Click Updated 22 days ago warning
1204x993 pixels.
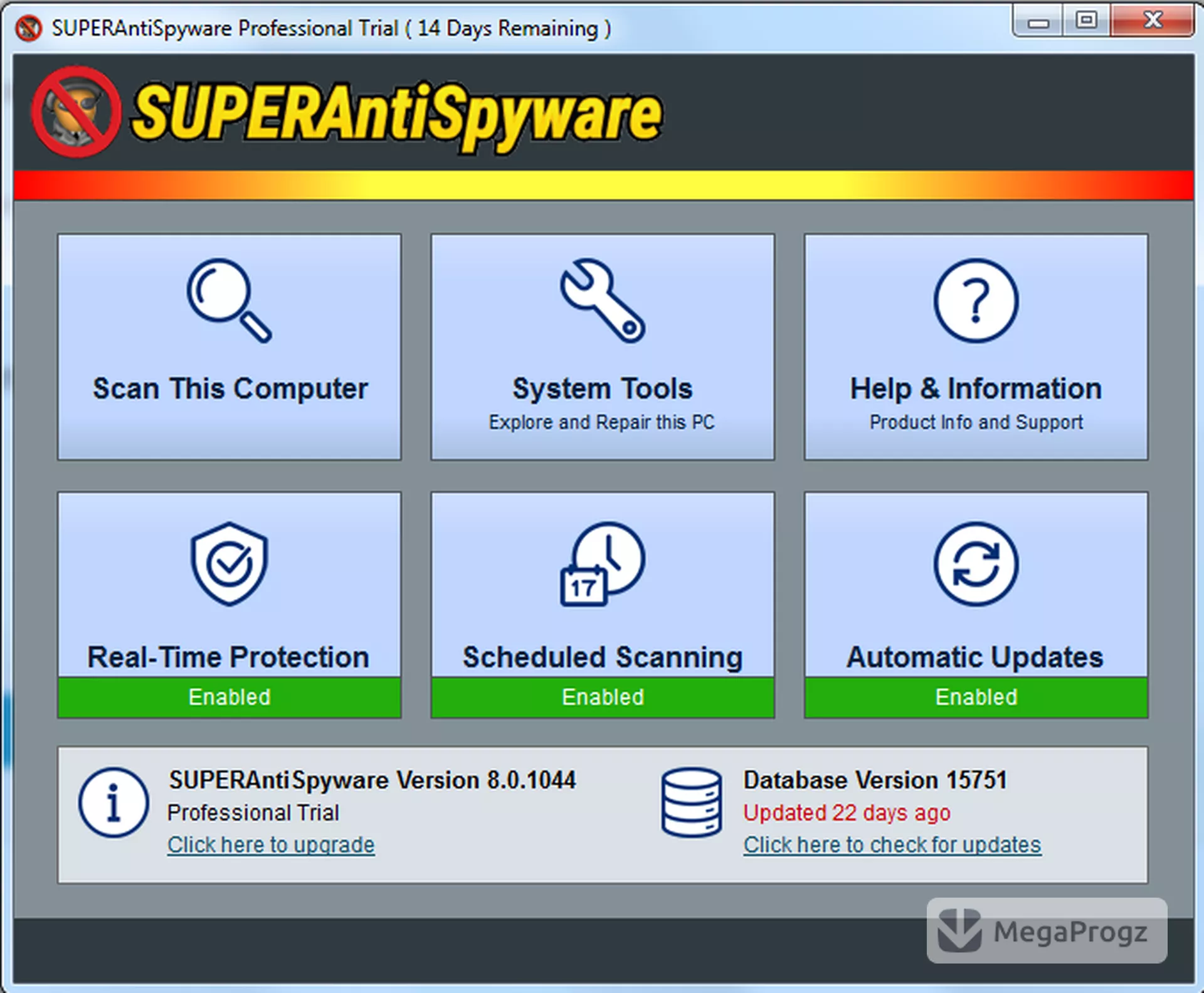847,812
